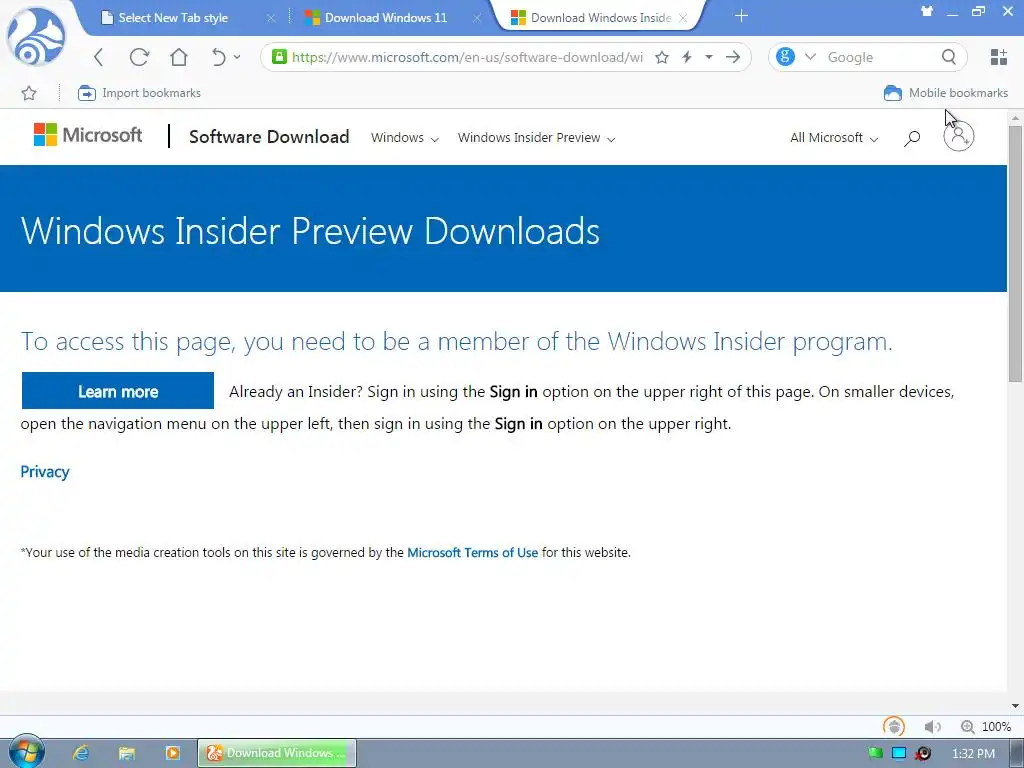Click the sign in account icon
The image size is (1024, 768).
pos(959,136)
